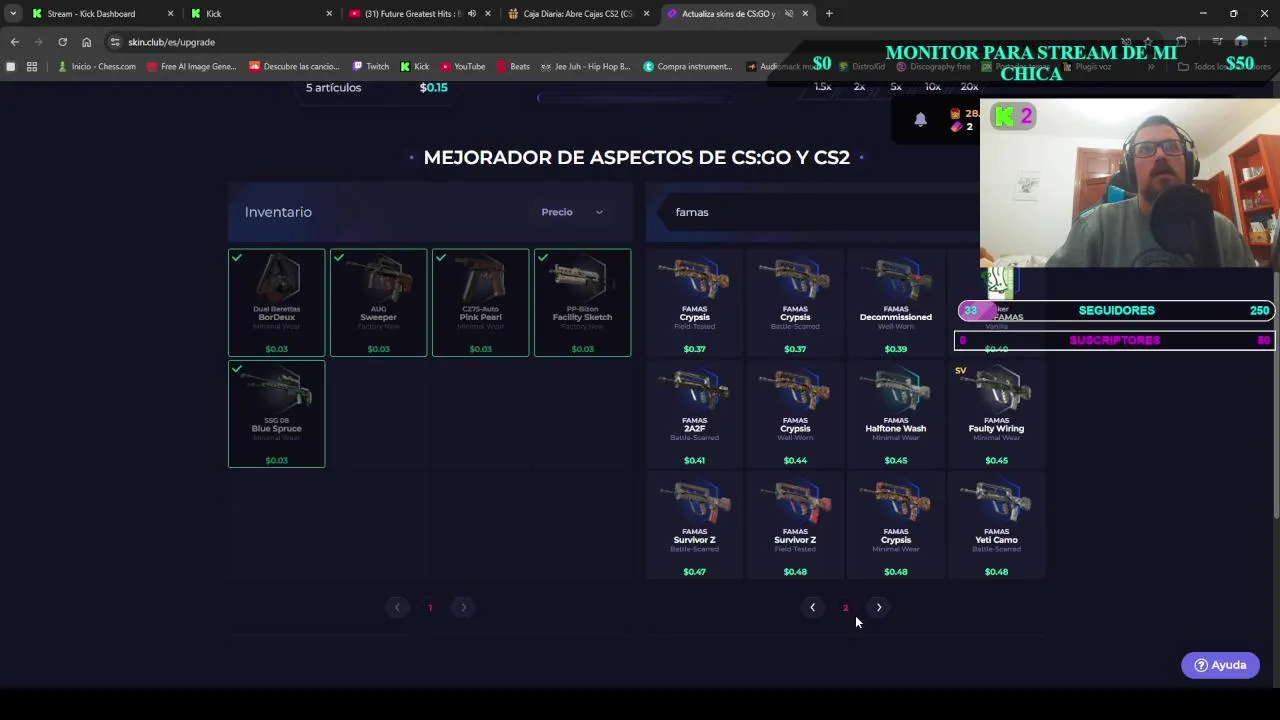This screenshot has width=1280, height=720.
Task: Mute the YouTube tab audio icon
Action: [473, 14]
